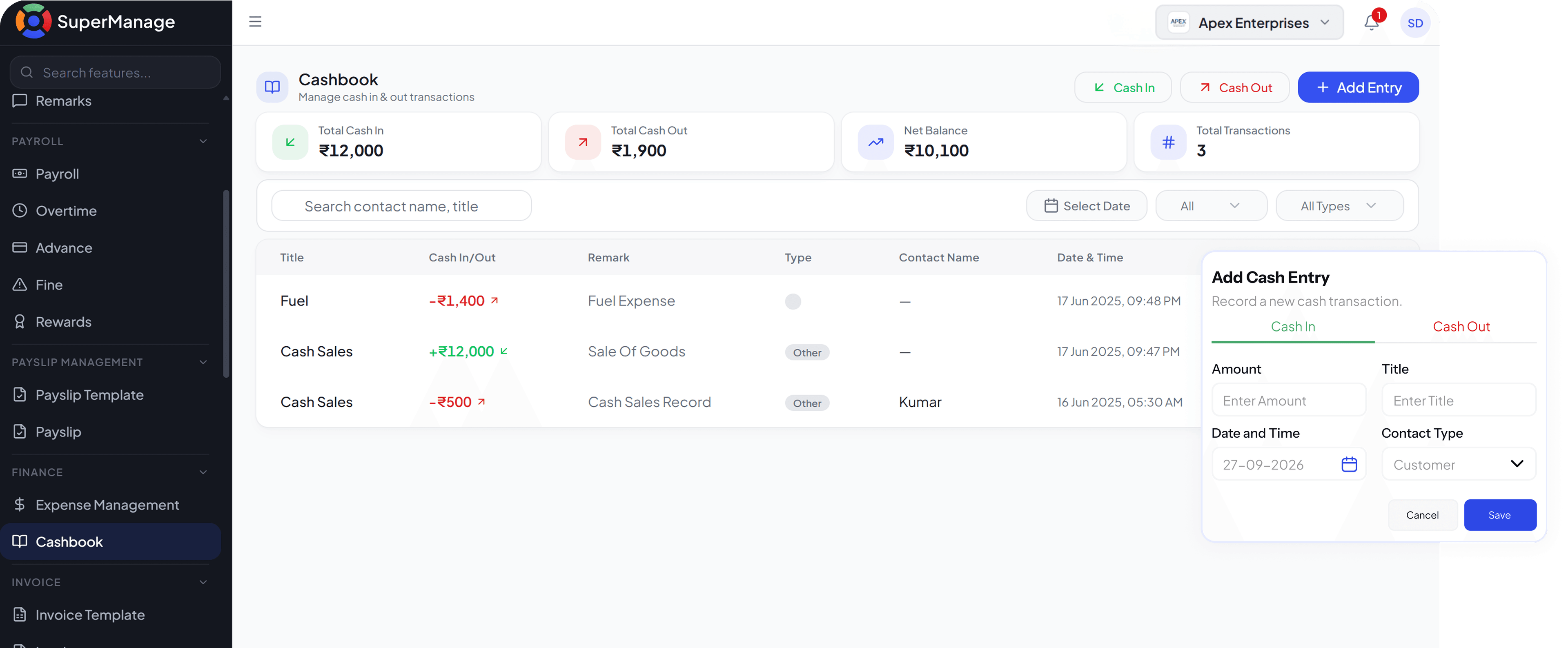1568x648 pixels.
Task: Save the cash entry
Action: coord(1500,515)
